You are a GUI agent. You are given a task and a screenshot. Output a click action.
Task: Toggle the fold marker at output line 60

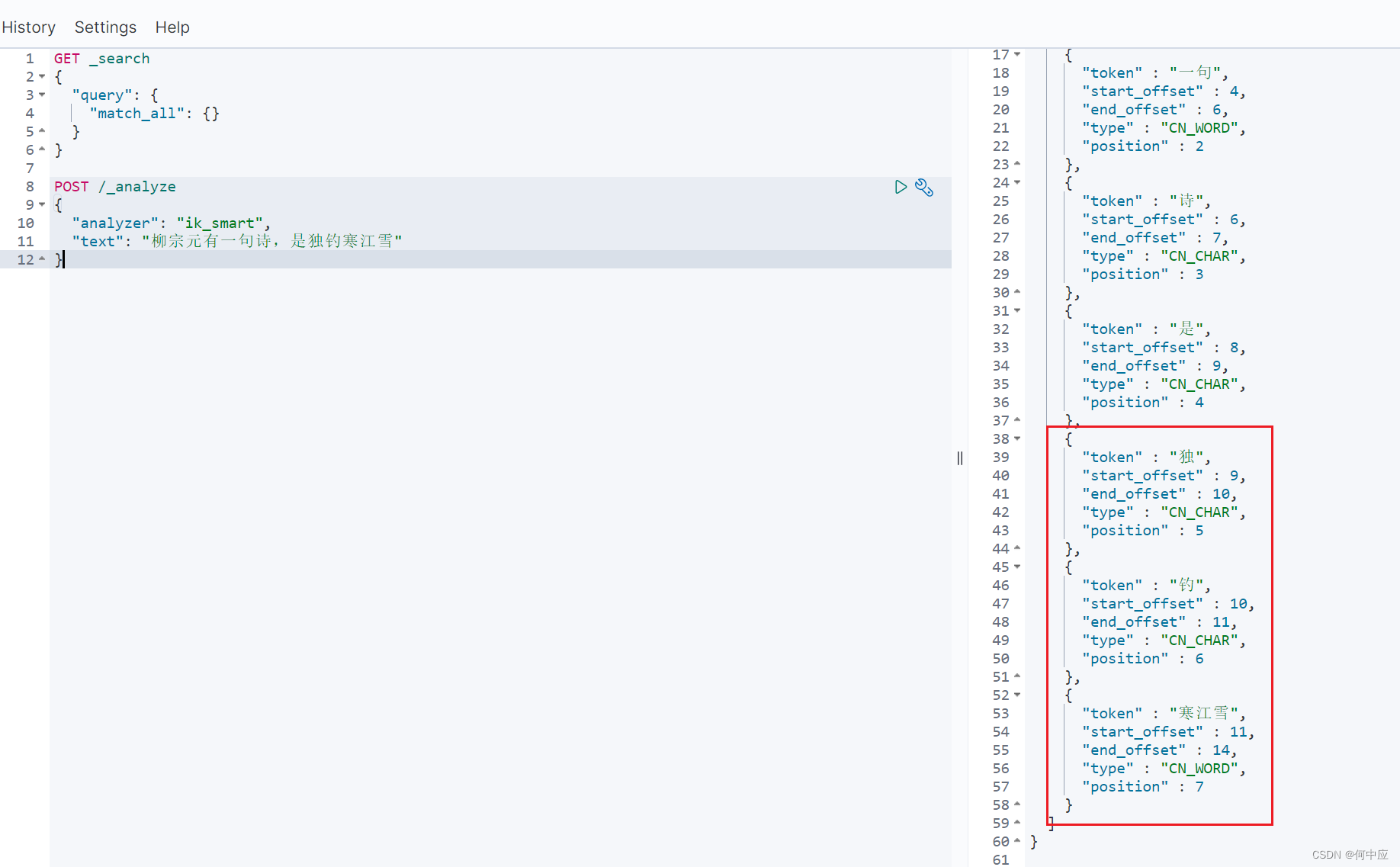click(1017, 842)
